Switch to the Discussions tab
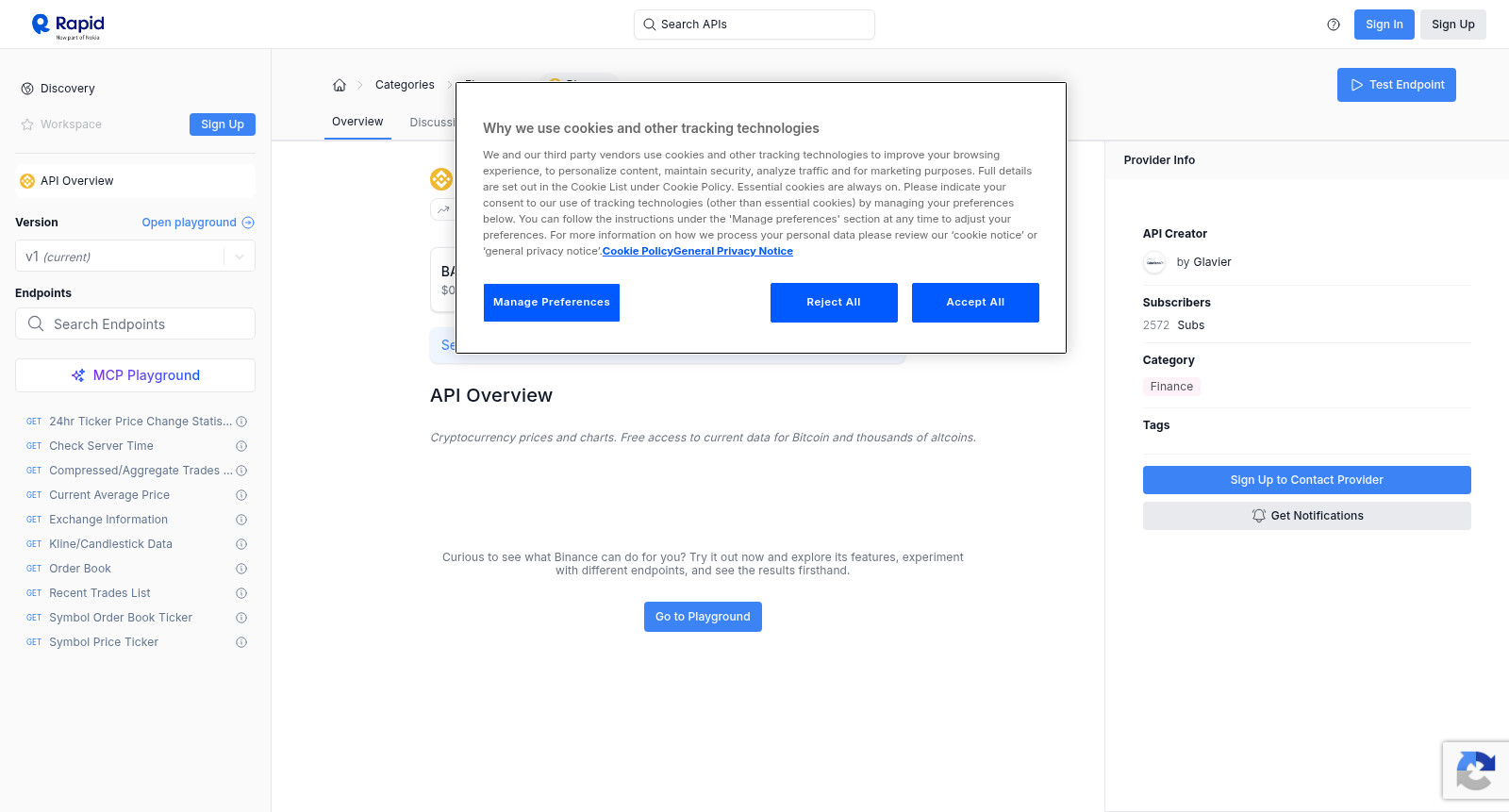 point(432,123)
